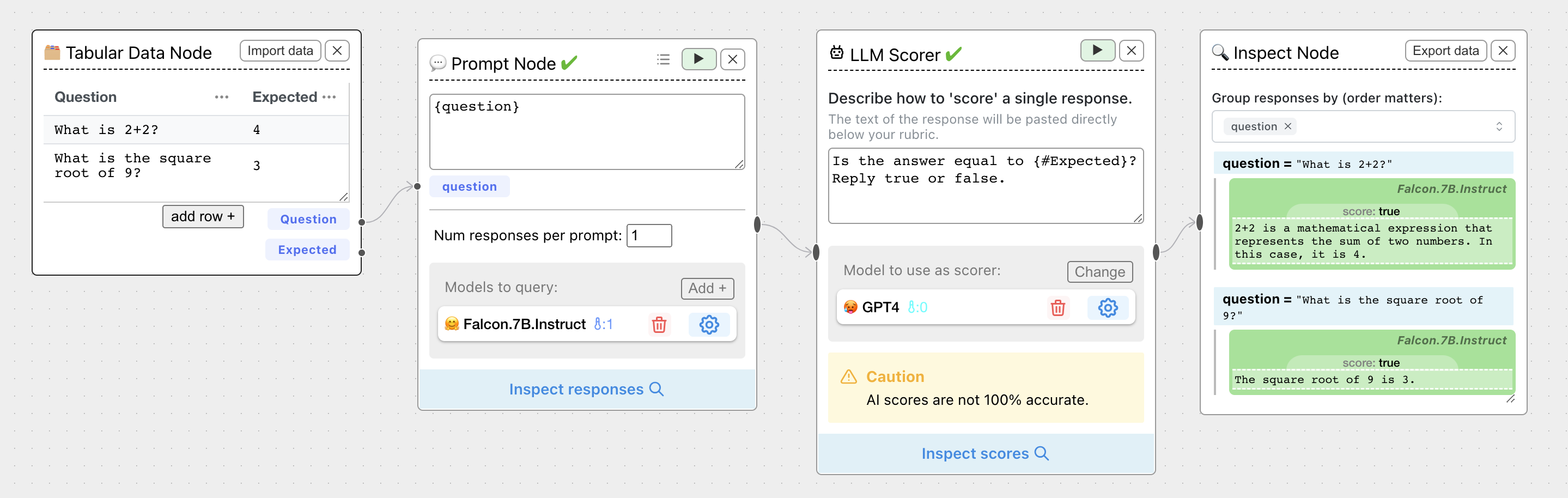
Task: Open Falcon.7B.Instruct model settings
Action: 709,325
